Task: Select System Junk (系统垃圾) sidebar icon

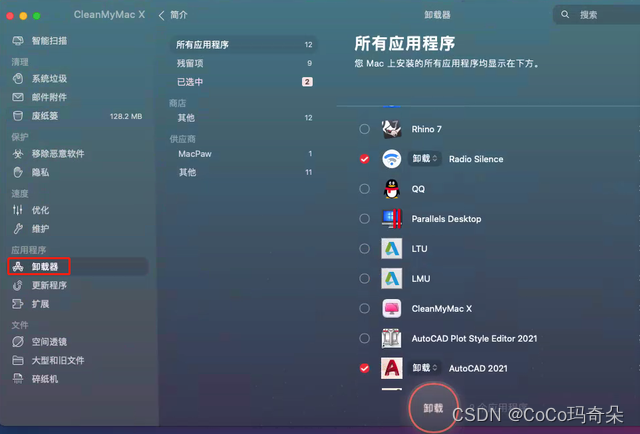Action: pos(18,78)
